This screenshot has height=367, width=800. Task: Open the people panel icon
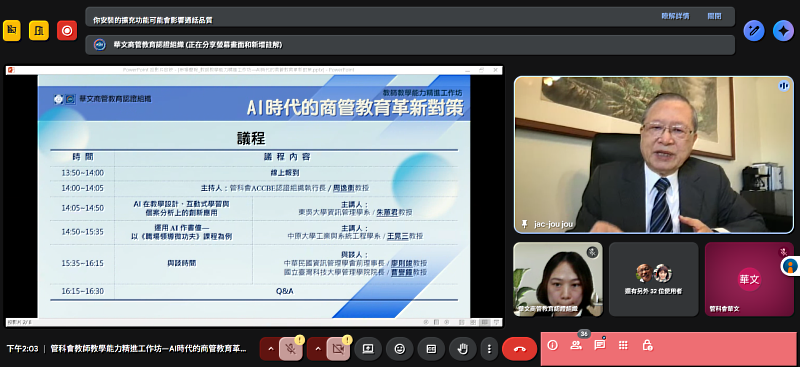(576, 346)
